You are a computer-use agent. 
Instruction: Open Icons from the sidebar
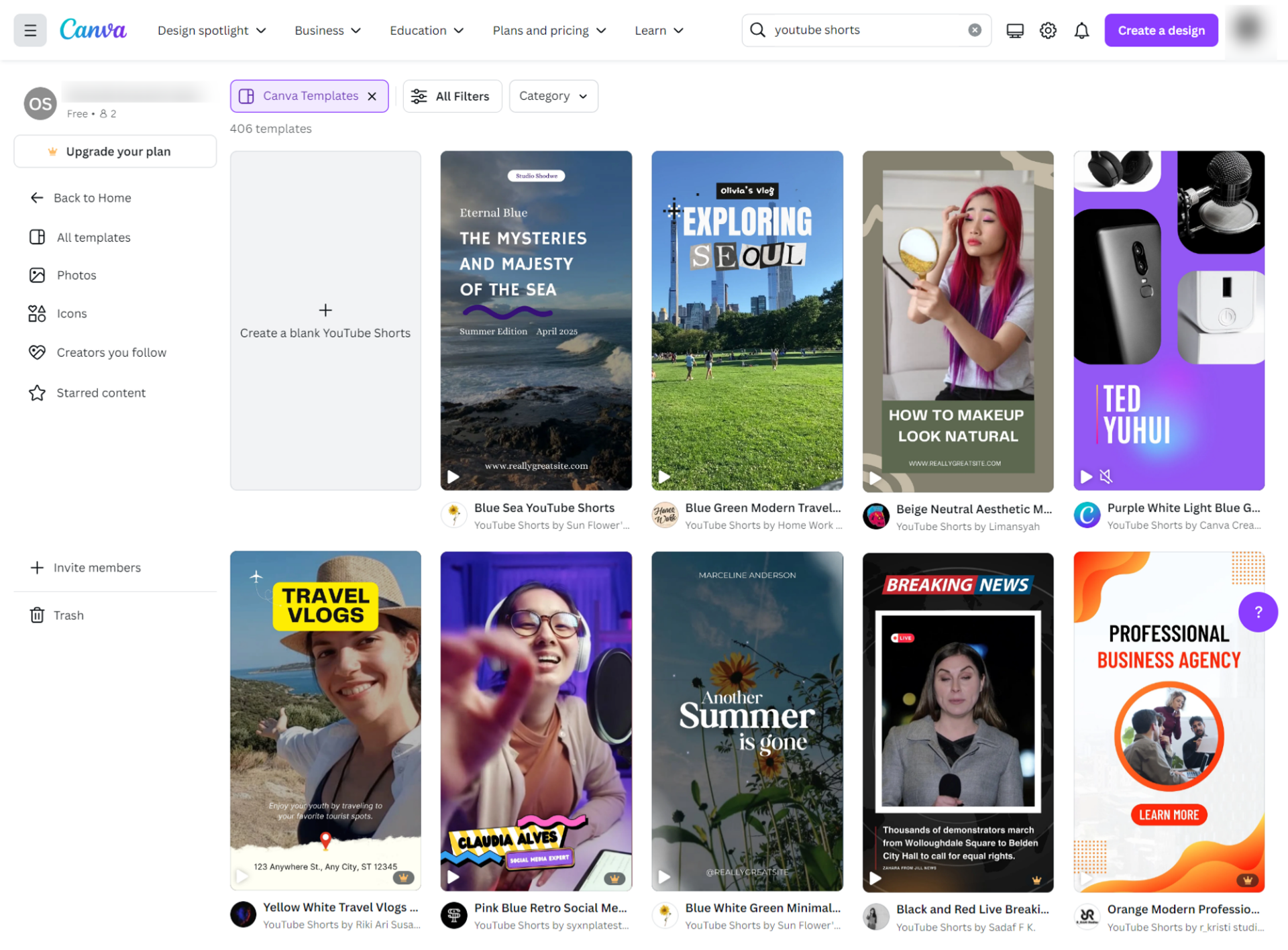tap(72, 313)
